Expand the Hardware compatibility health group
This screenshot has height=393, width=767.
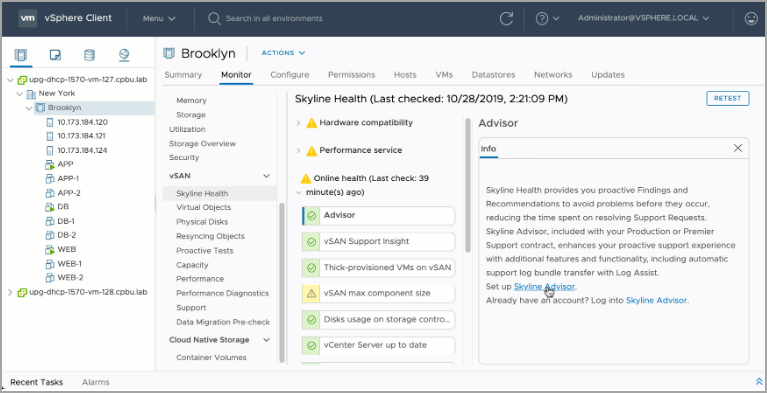click(298, 123)
